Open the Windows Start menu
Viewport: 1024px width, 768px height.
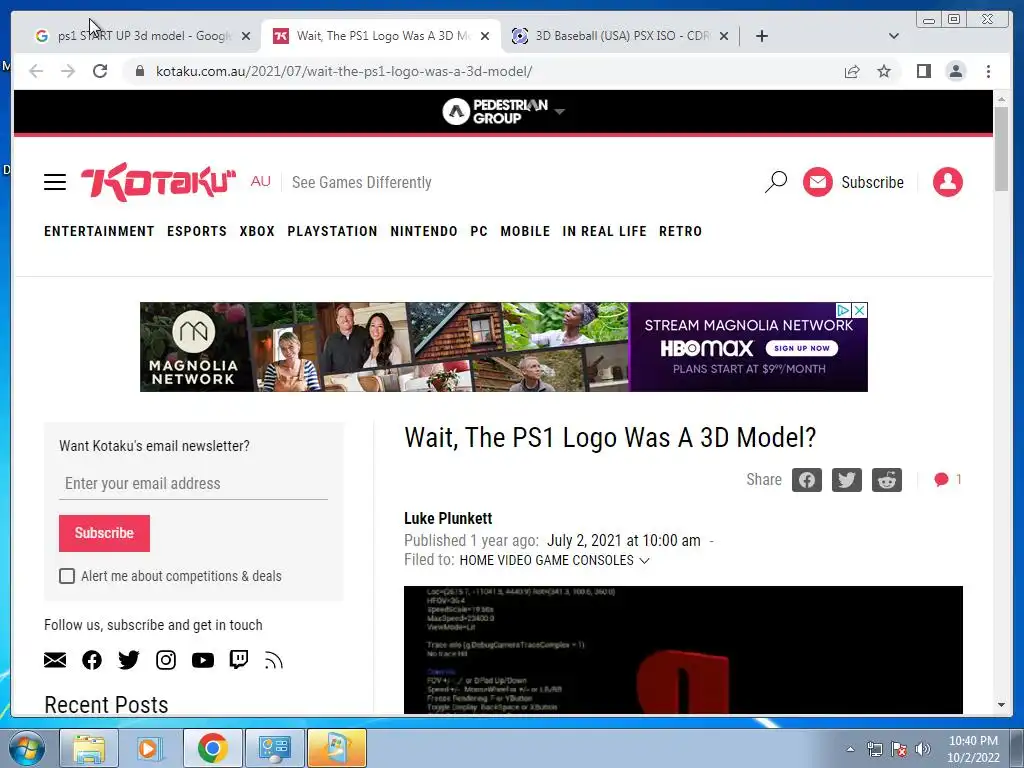click(x=27, y=748)
